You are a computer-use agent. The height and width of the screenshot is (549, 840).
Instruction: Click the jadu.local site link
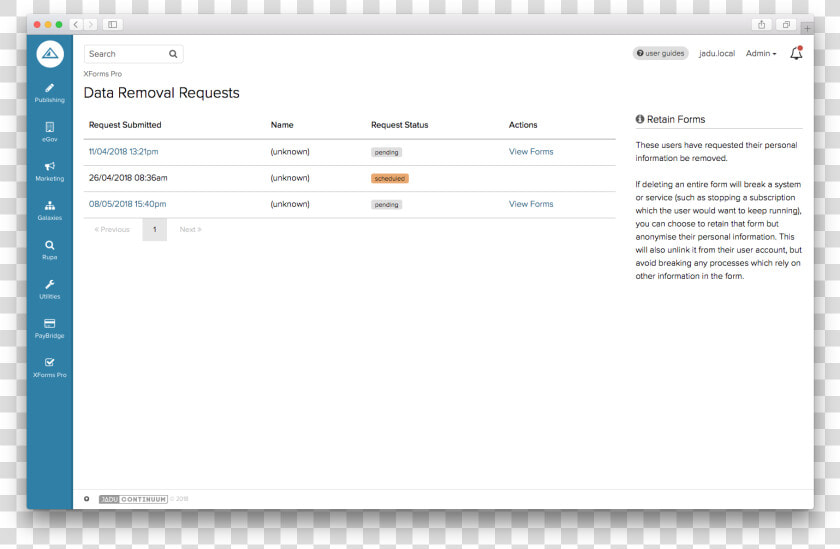(x=717, y=54)
